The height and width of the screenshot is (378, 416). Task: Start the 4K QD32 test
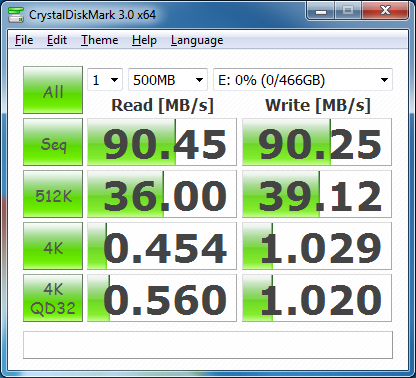coord(53,298)
